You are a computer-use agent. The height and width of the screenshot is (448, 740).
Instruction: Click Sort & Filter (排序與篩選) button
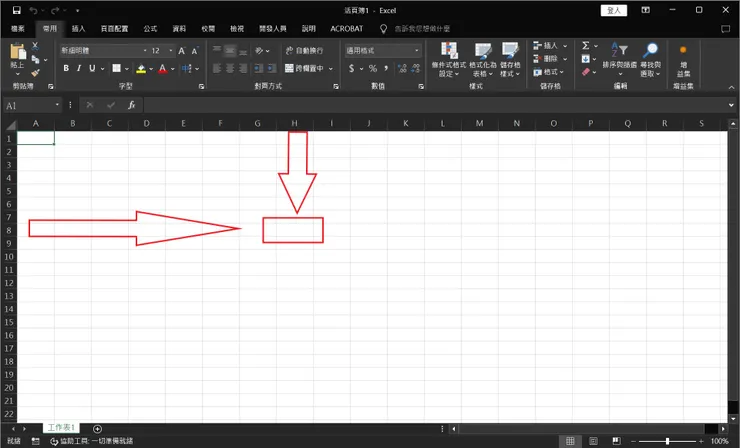click(620, 60)
